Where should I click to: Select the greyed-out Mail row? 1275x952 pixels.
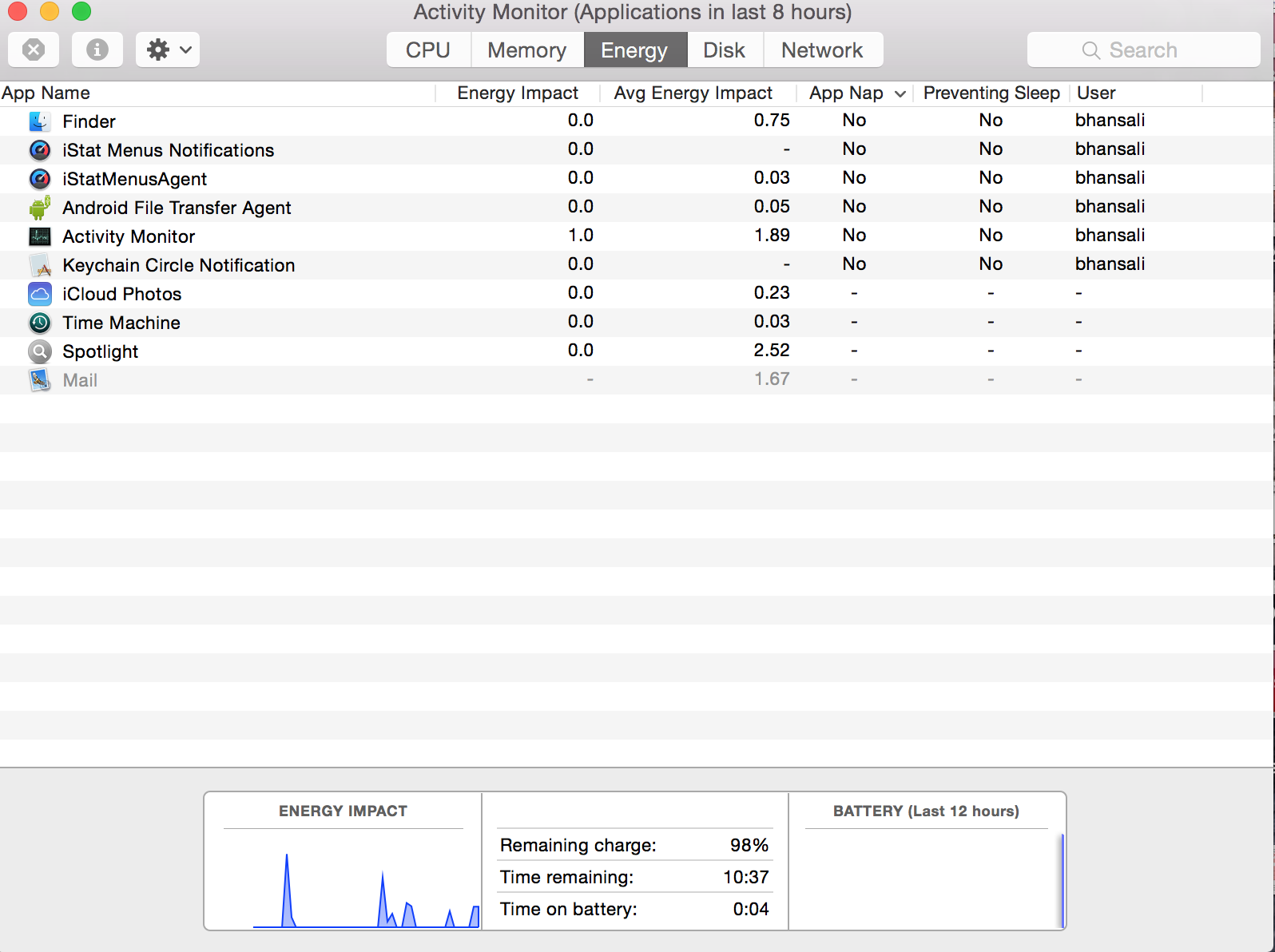tap(637, 380)
